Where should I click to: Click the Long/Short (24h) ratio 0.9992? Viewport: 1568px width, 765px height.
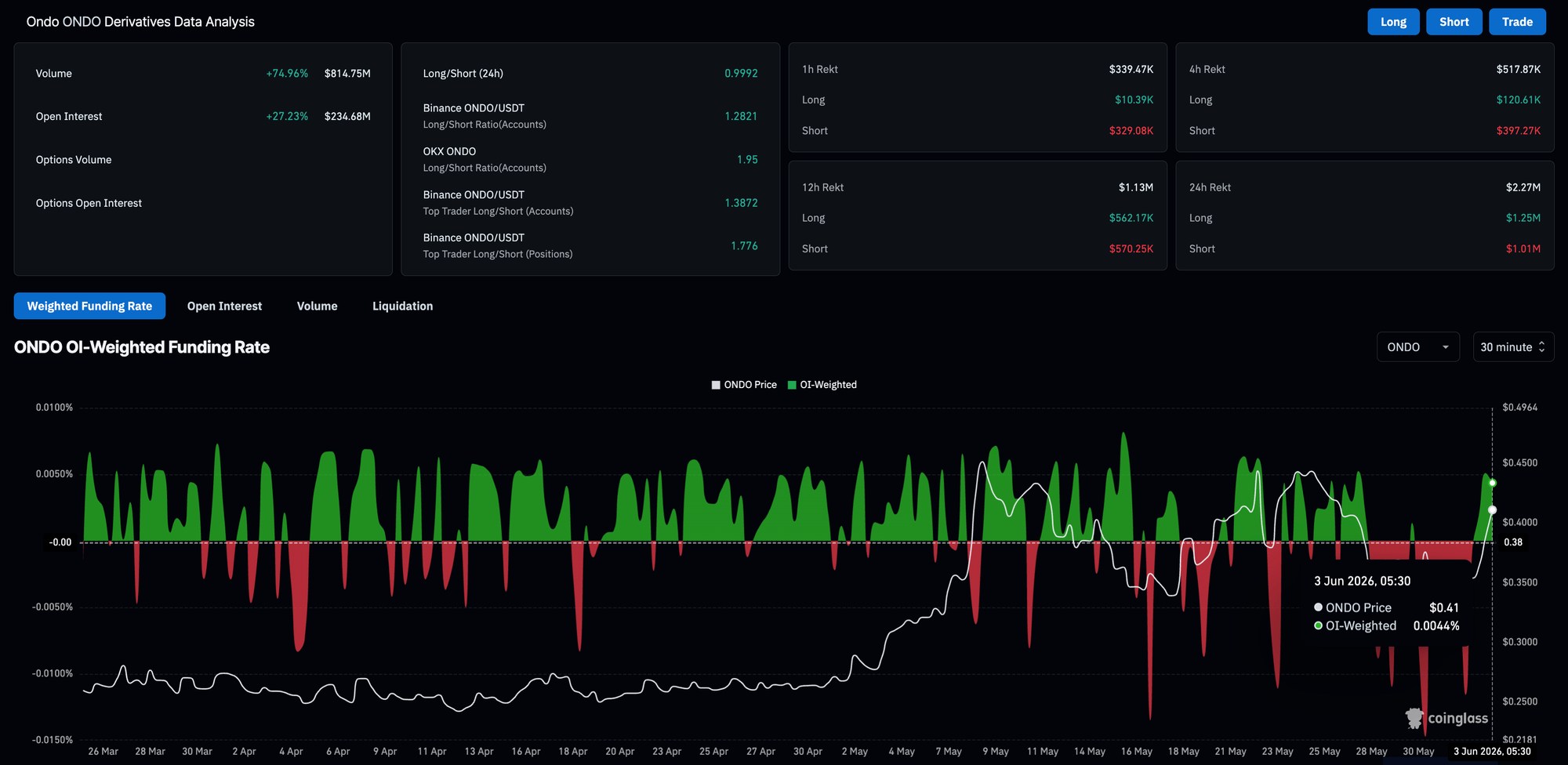point(741,74)
